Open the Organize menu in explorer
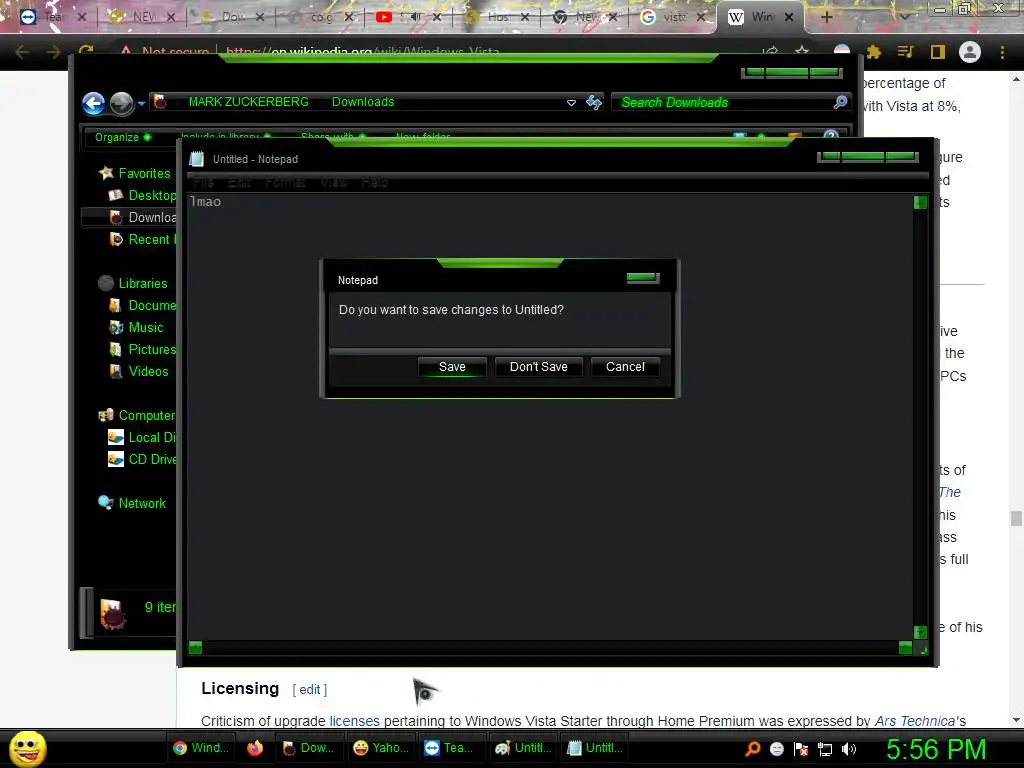1024x768 pixels. pos(123,137)
